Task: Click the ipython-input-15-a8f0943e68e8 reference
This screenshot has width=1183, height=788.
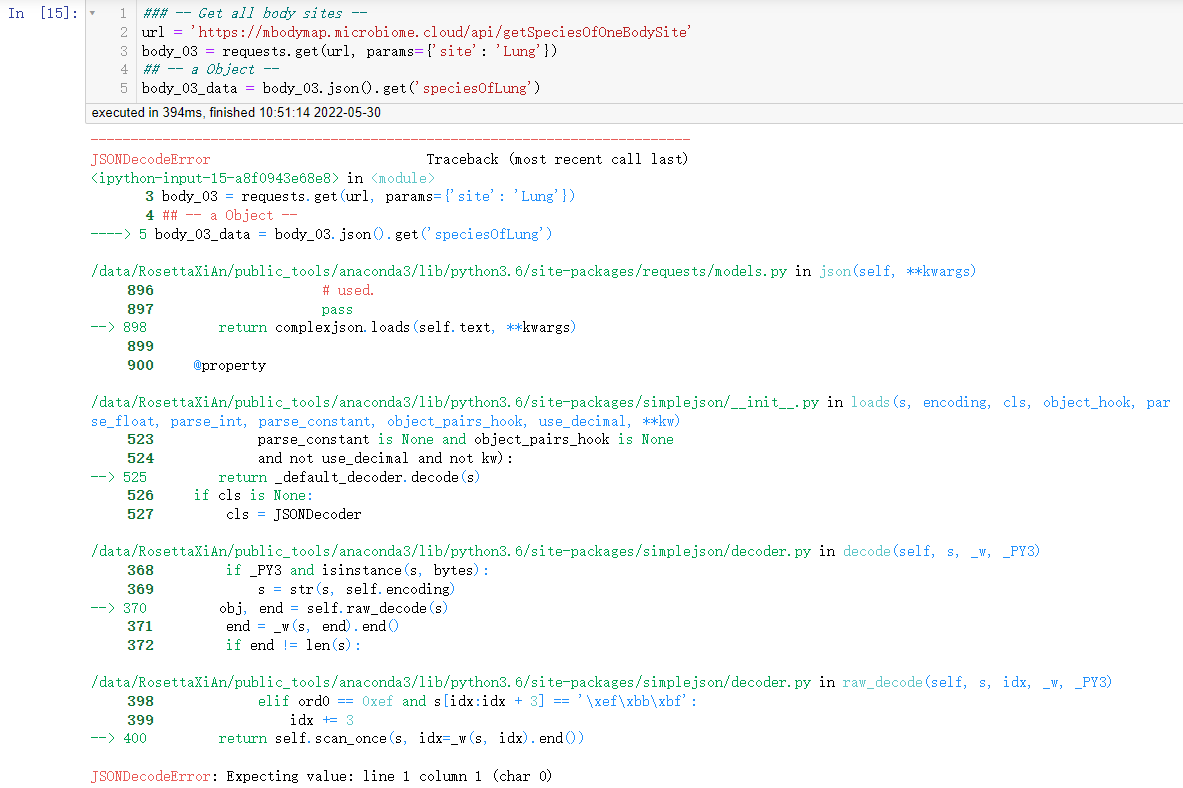Action: coord(215,178)
